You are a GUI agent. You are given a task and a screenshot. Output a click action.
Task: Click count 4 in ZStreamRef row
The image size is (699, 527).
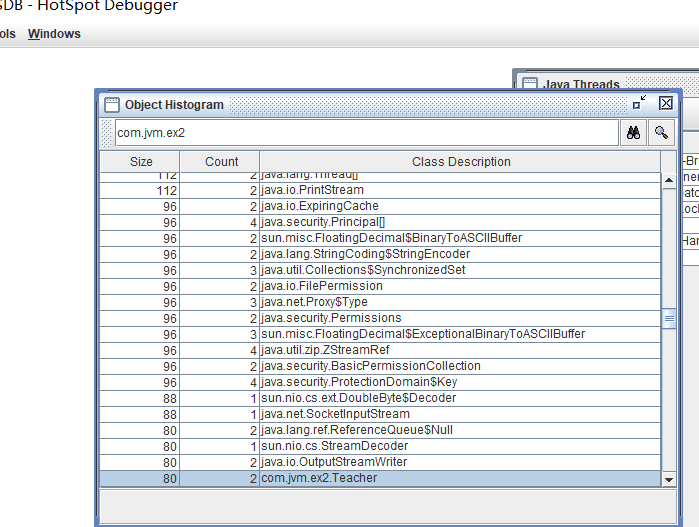(x=253, y=351)
